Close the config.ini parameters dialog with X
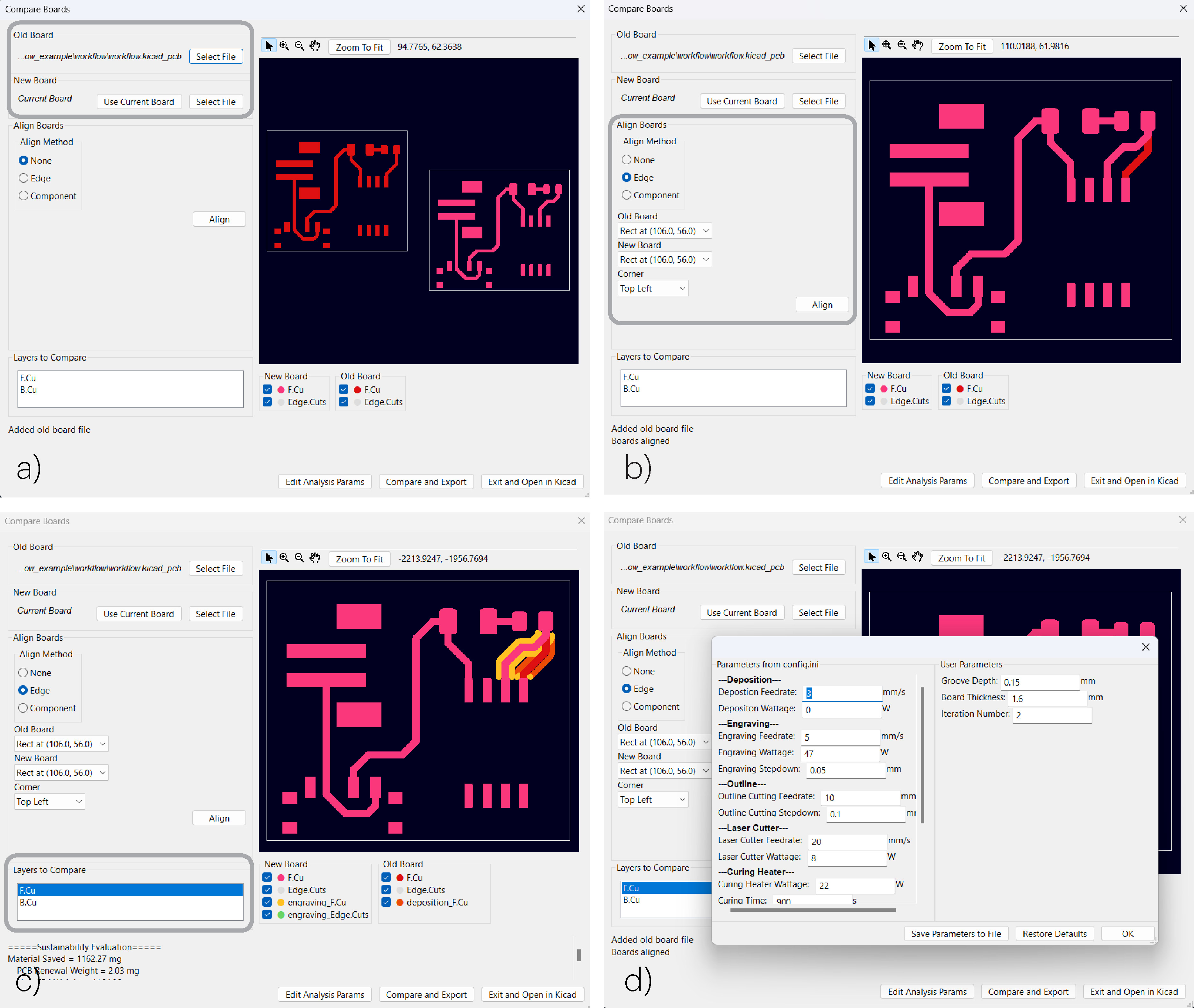The width and height of the screenshot is (1194, 1008). pos(1145,647)
